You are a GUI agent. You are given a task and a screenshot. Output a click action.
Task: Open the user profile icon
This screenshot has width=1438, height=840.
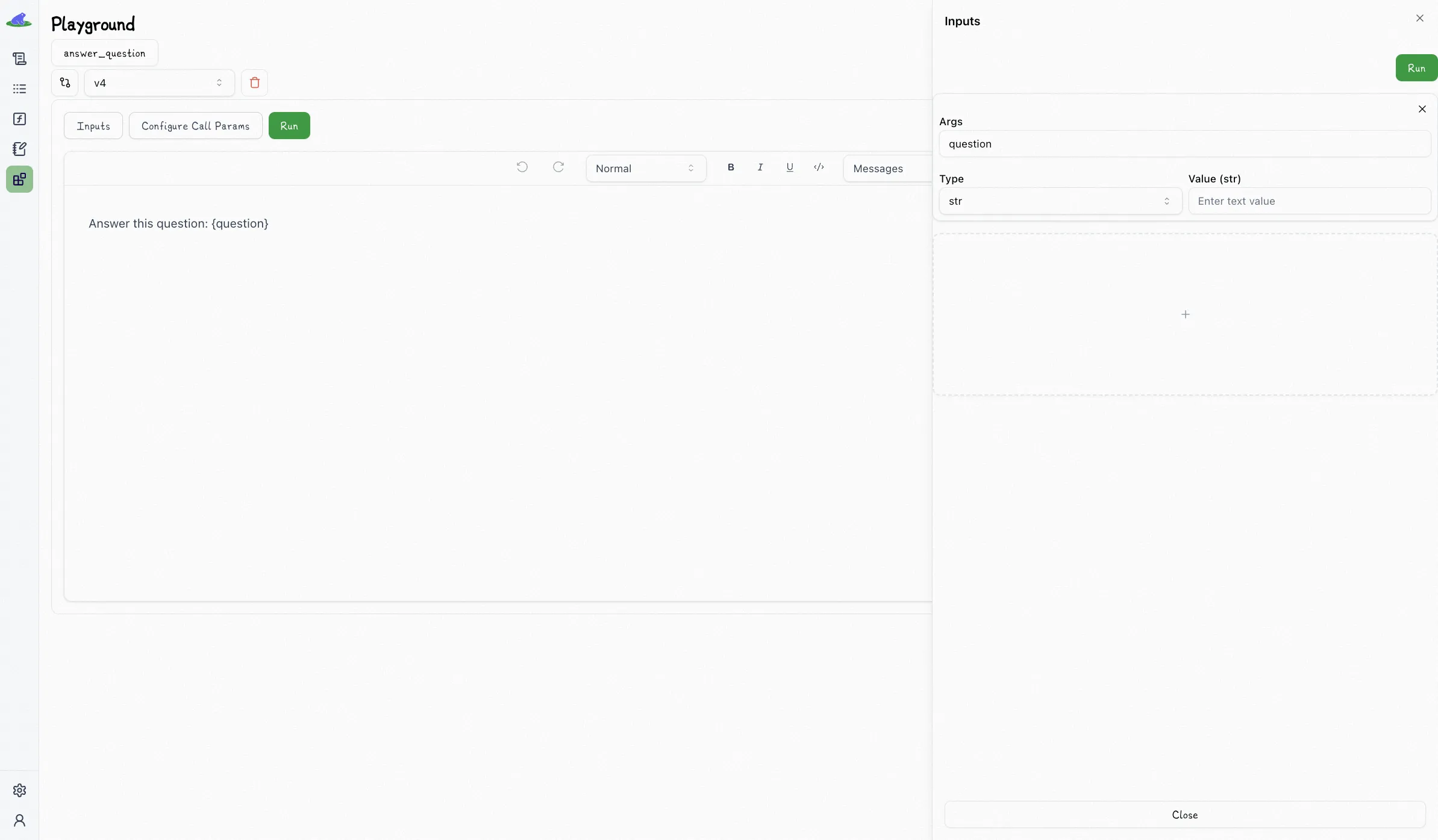tap(19, 820)
